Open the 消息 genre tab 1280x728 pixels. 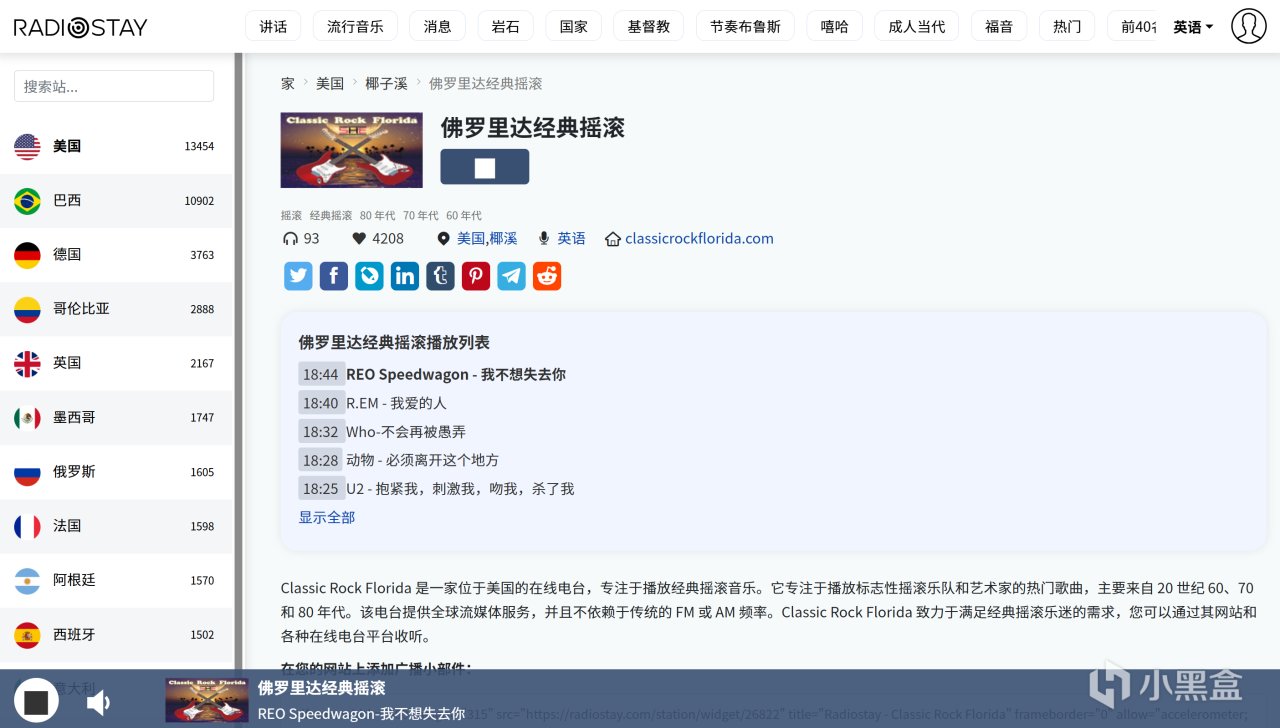pos(437,26)
